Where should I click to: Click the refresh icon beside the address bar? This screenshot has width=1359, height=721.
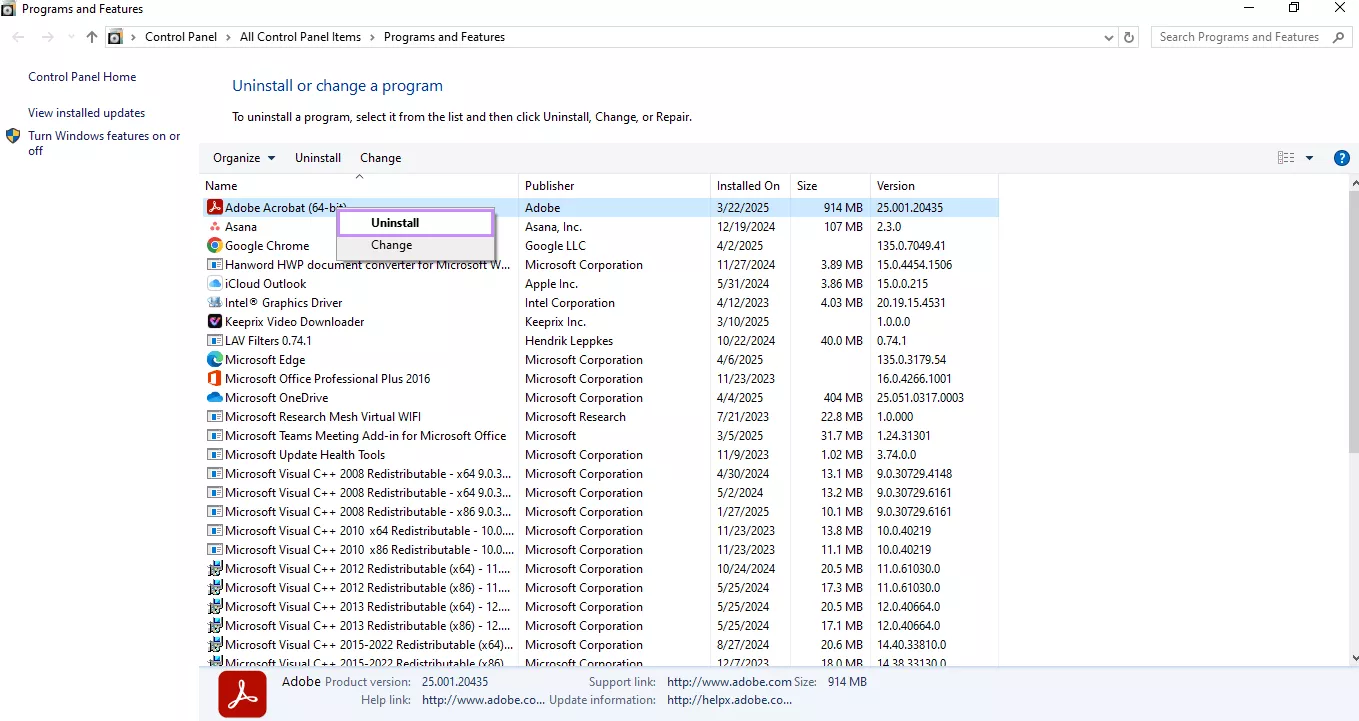[x=1128, y=37]
